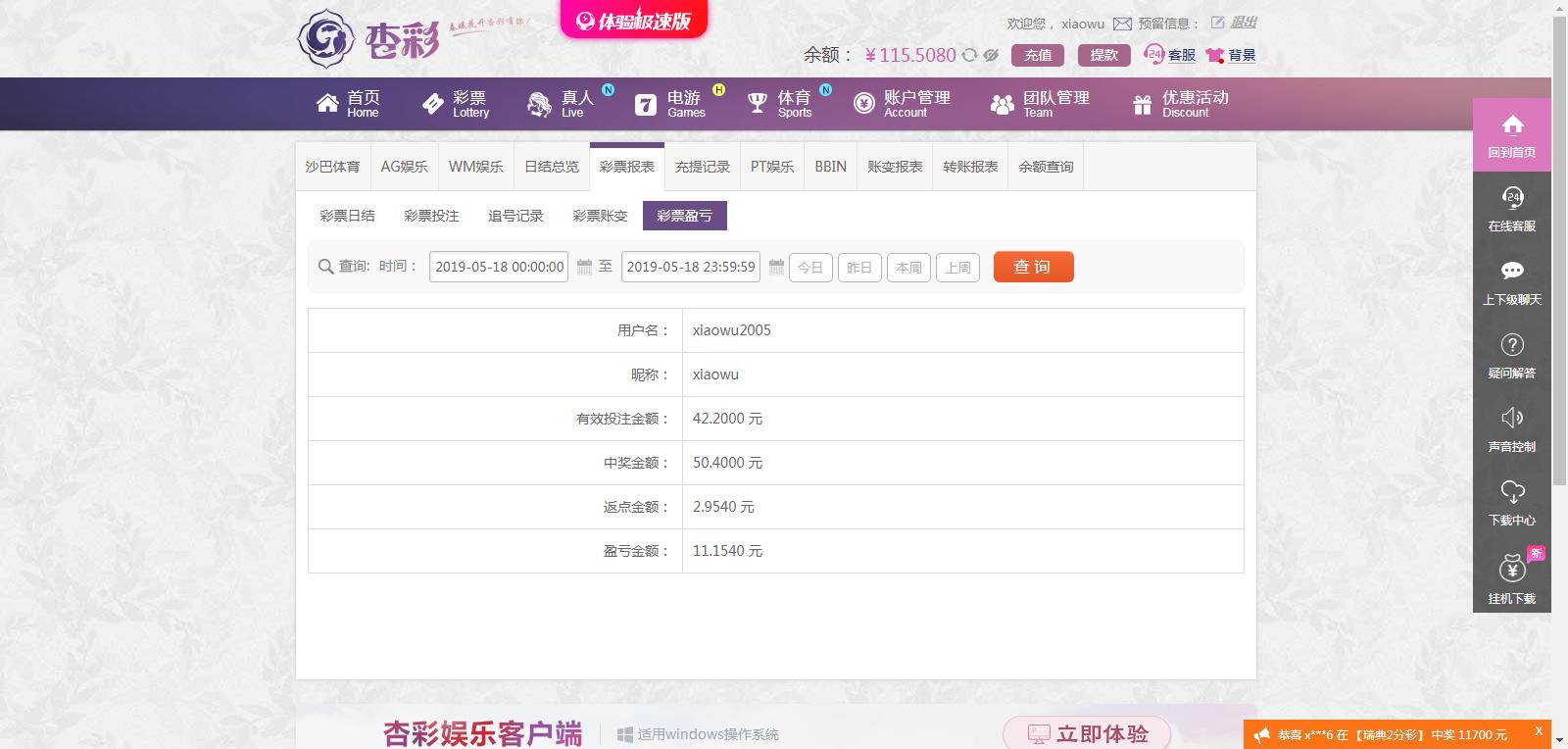The width and height of the screenshot is (1568, 749).
Task: Open the calendar icon after the end date
Action: point(776,267)
